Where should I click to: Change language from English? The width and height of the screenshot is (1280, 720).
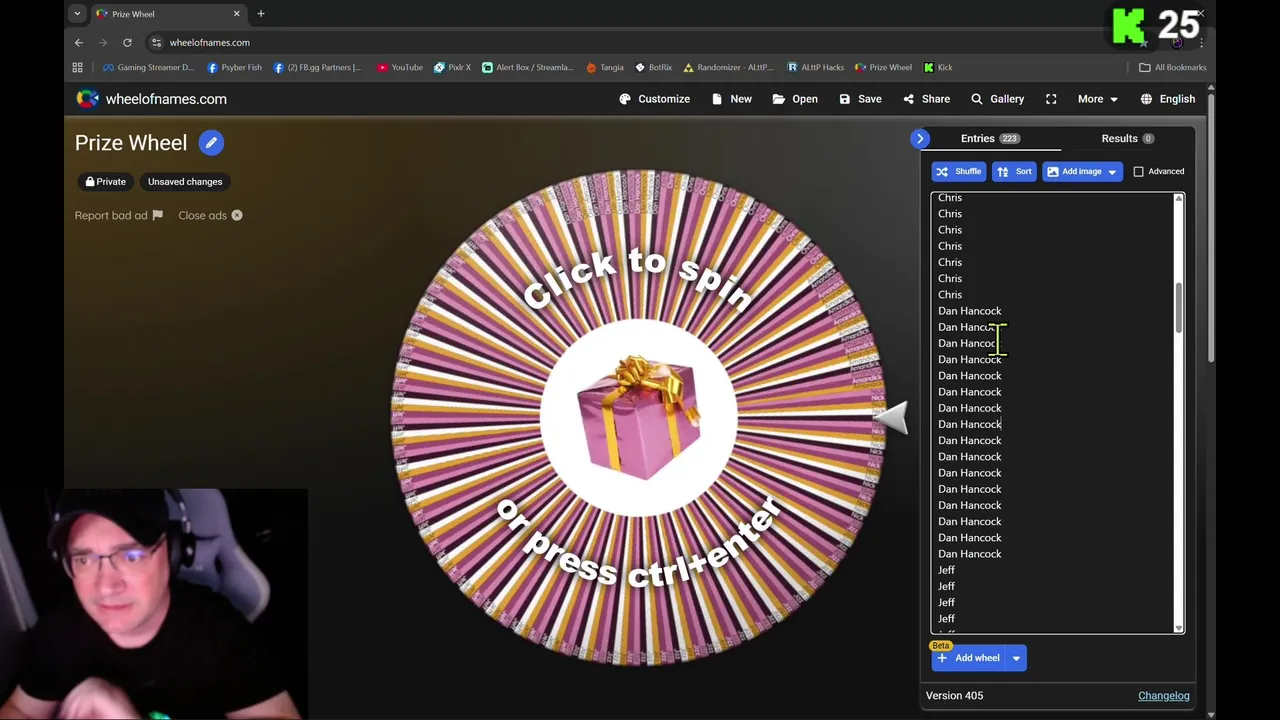1167,99
